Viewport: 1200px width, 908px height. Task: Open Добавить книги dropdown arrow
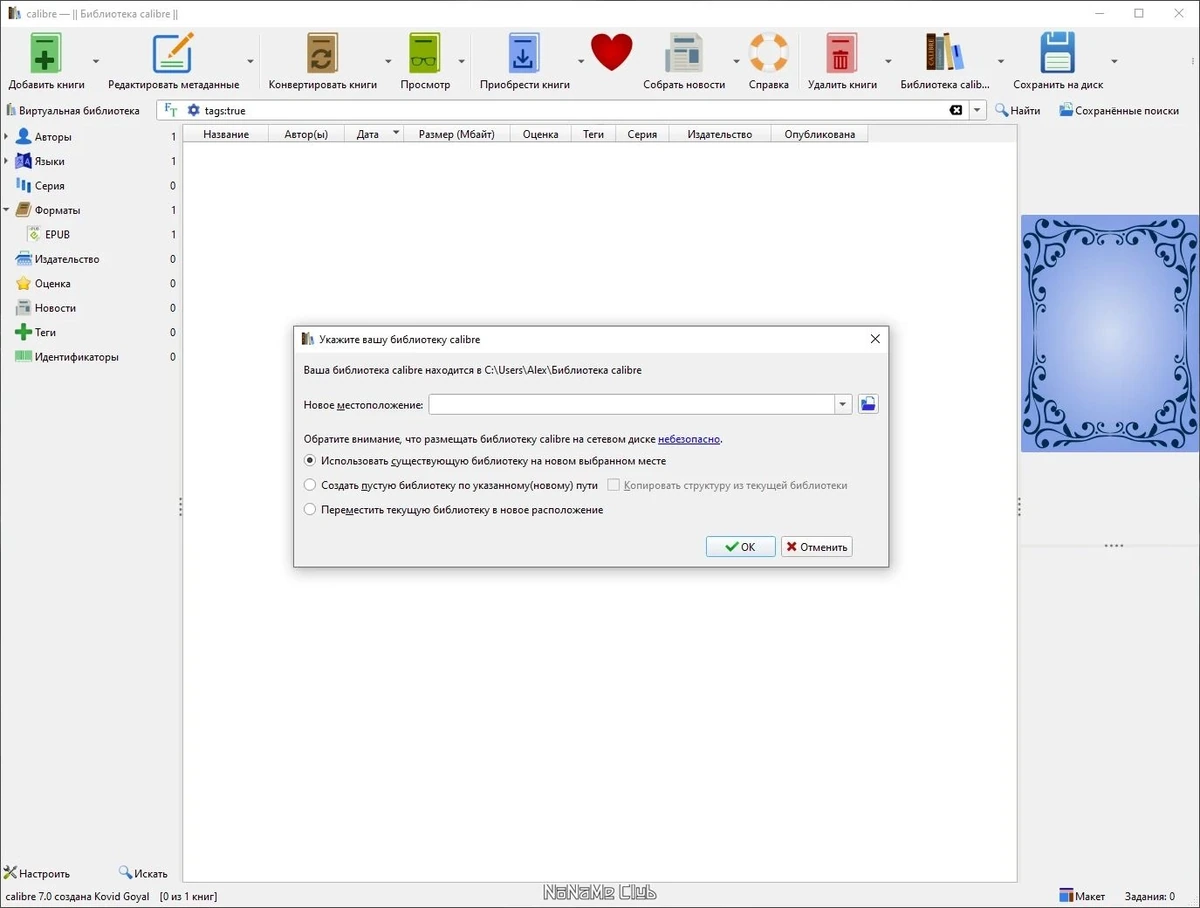(96, 61)
